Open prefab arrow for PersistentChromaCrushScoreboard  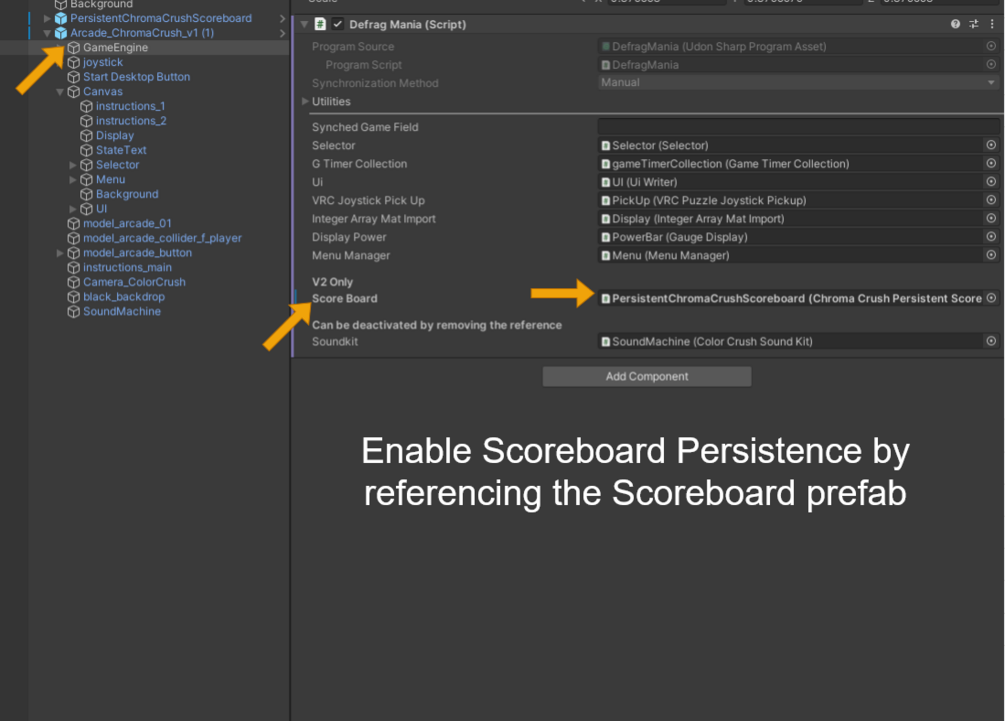[x=282, y=18]
